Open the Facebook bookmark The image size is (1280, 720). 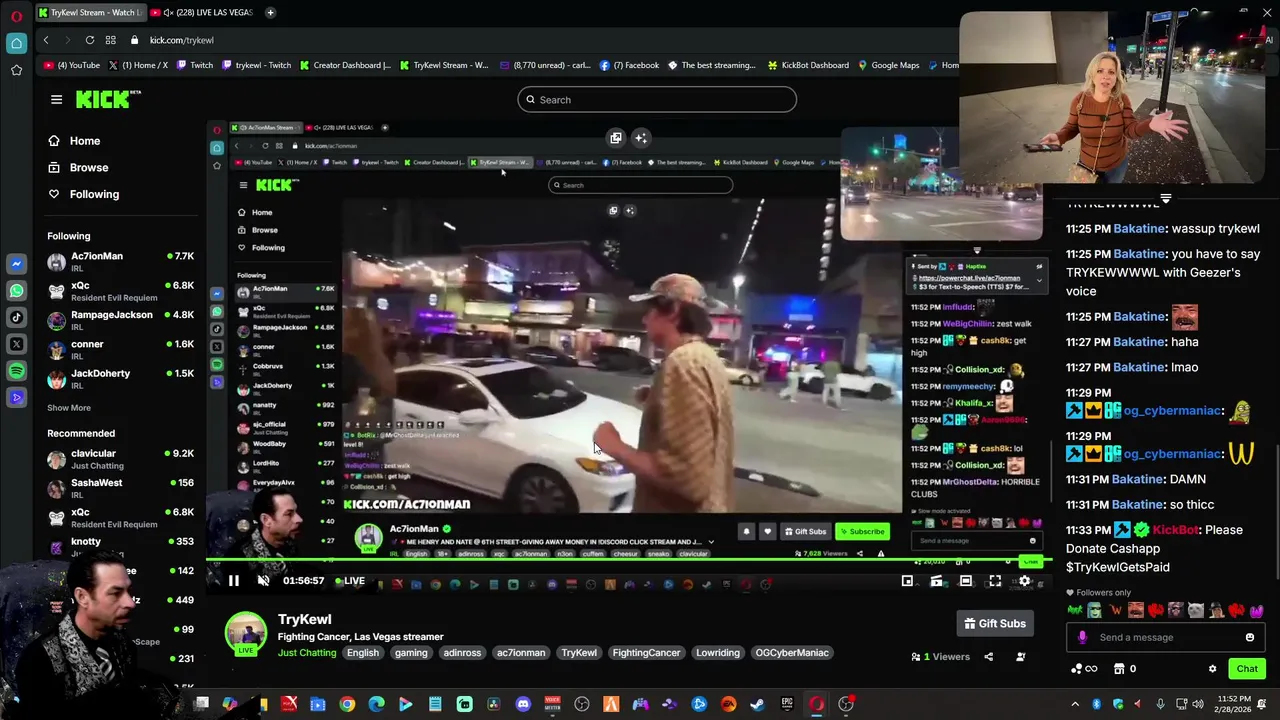(x=629, y=65)
